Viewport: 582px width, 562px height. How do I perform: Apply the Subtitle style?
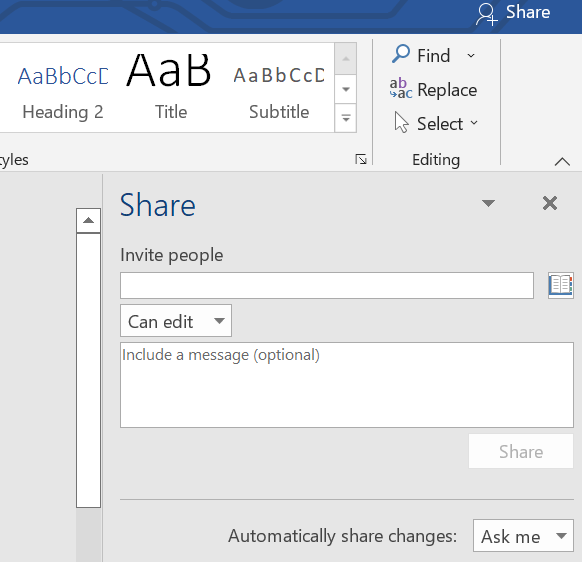279,88
